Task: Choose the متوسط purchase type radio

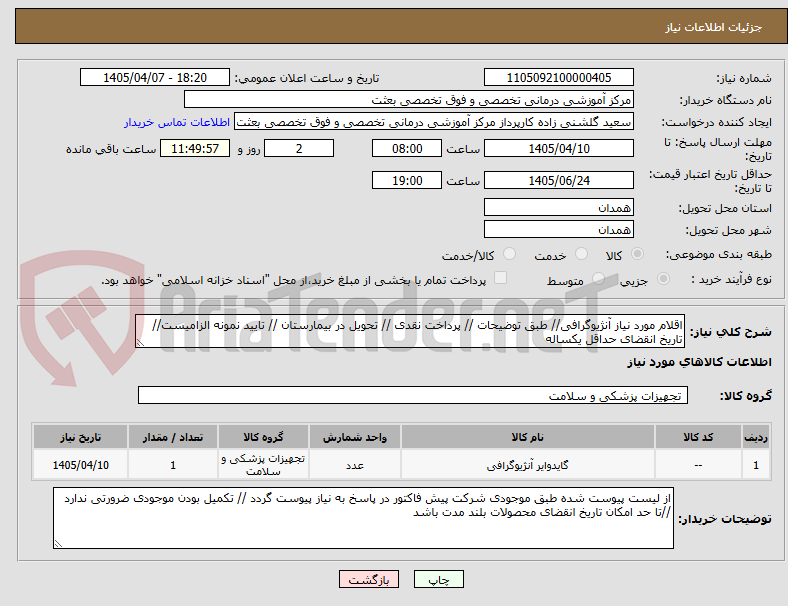Action: [x=598, y=278]
